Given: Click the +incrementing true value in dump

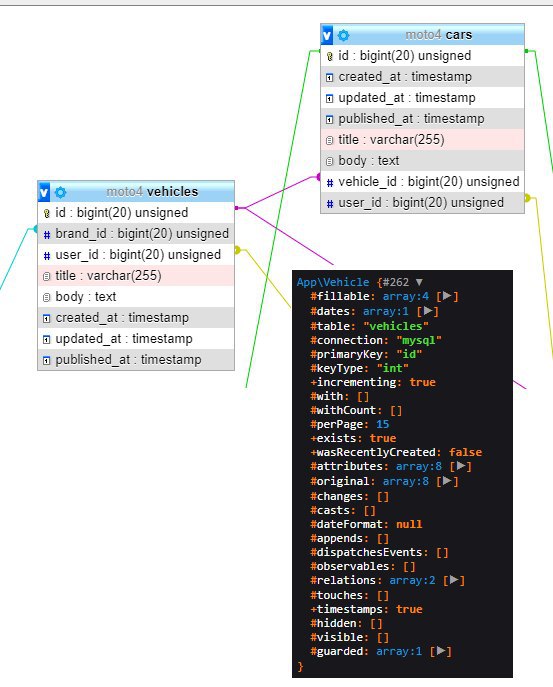Looking at the screenshot, I should coord(422,382).
